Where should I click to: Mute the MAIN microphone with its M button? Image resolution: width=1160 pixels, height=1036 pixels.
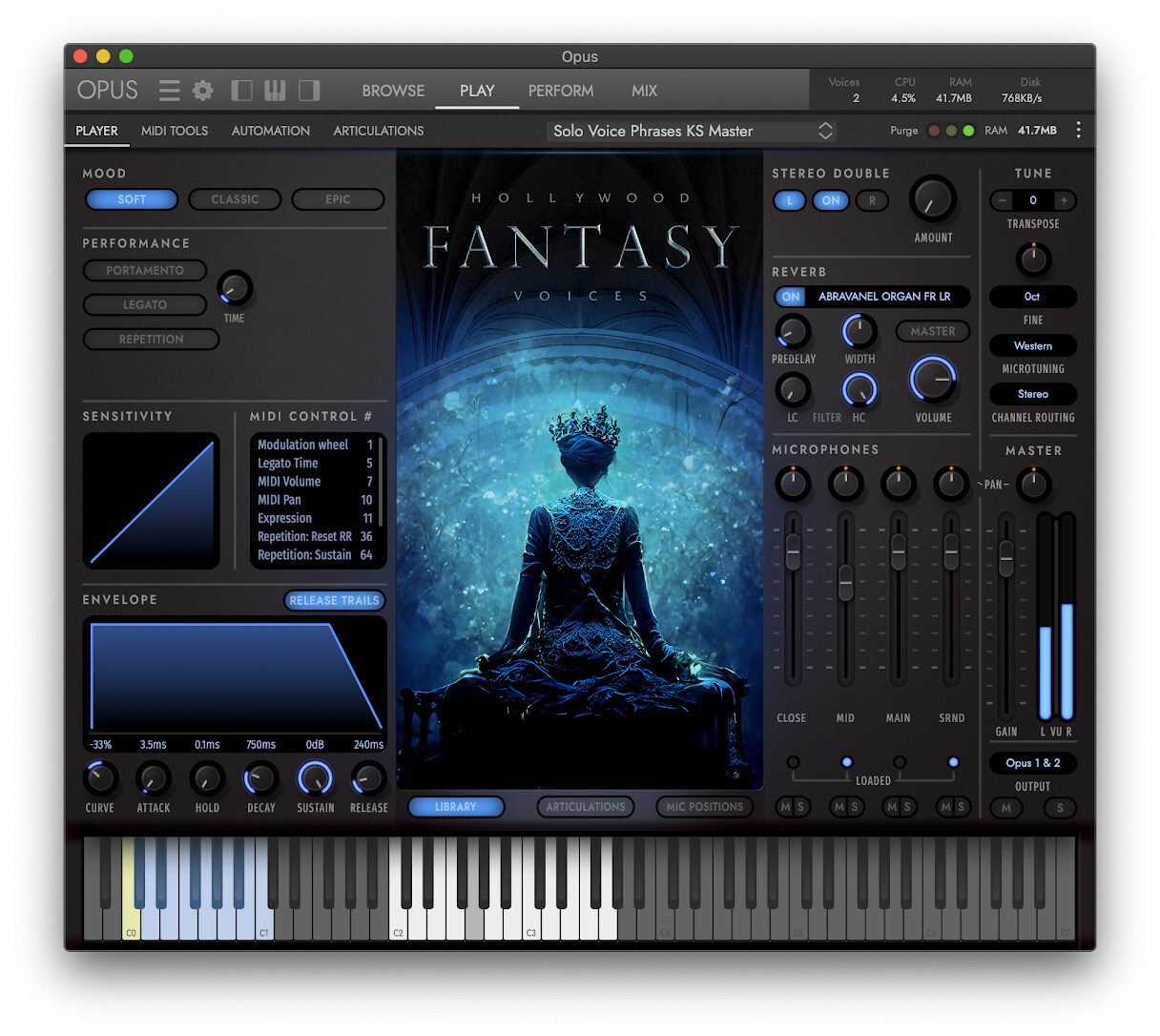pyautogui.click(x=892, y=807)
